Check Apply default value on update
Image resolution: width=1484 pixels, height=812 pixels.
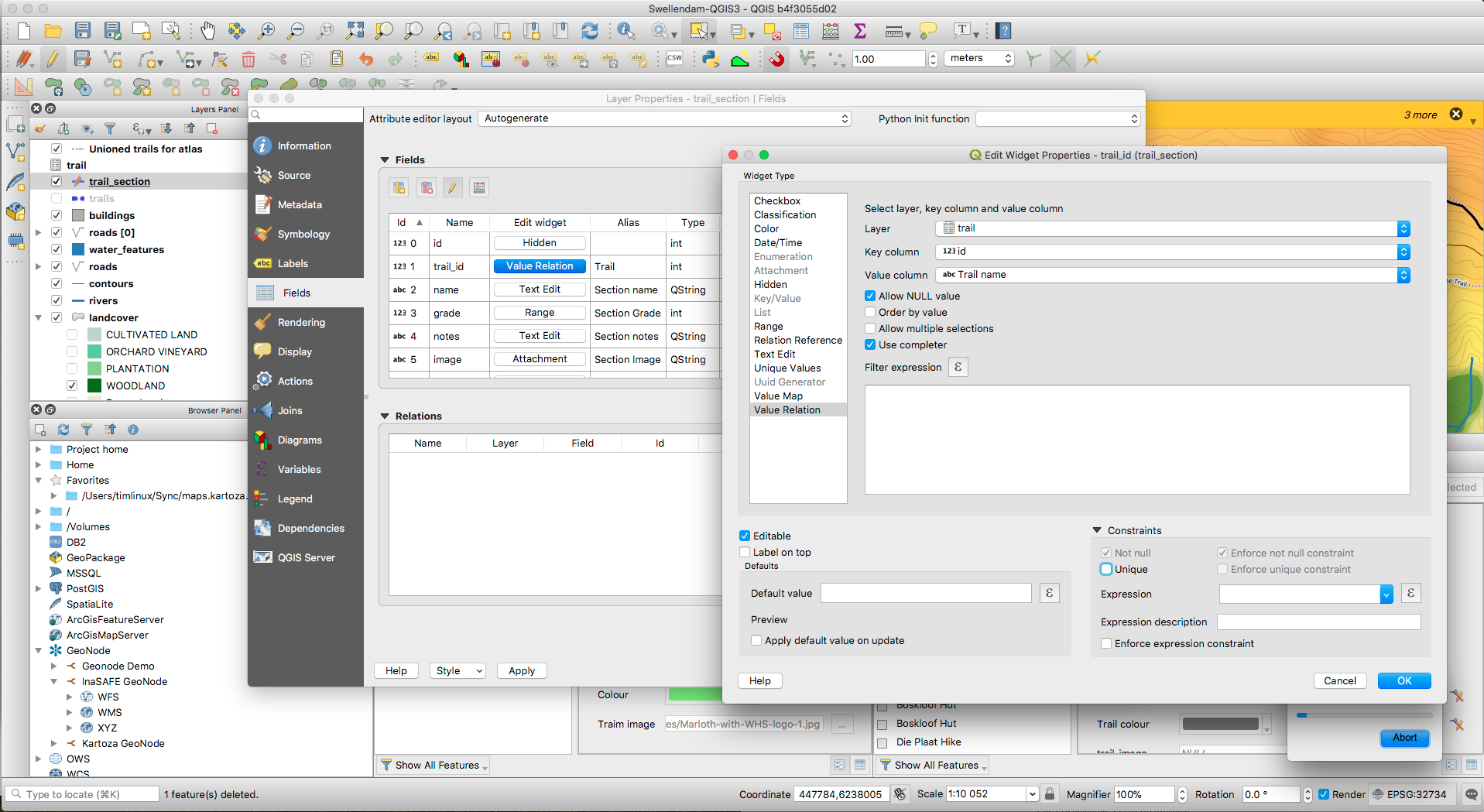tap(756, 640)
